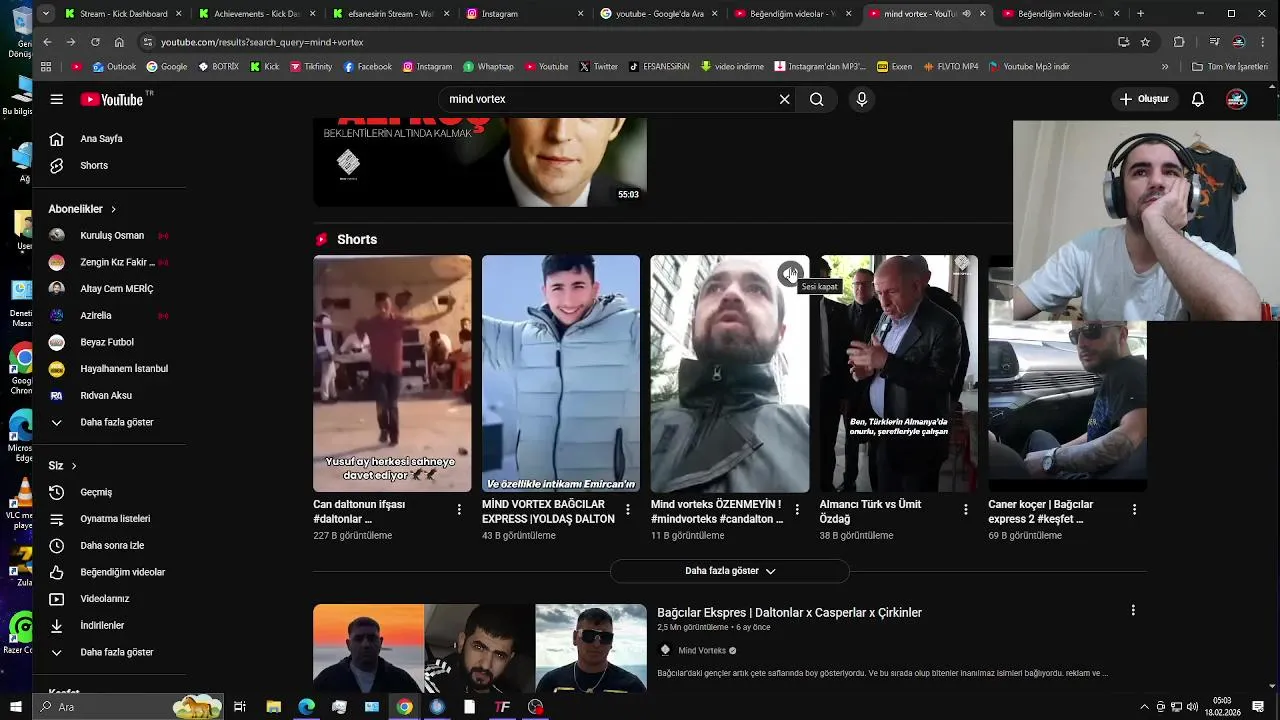Reload the page in Chrome
Screen dimensions: 1280x720
point(95,42)
